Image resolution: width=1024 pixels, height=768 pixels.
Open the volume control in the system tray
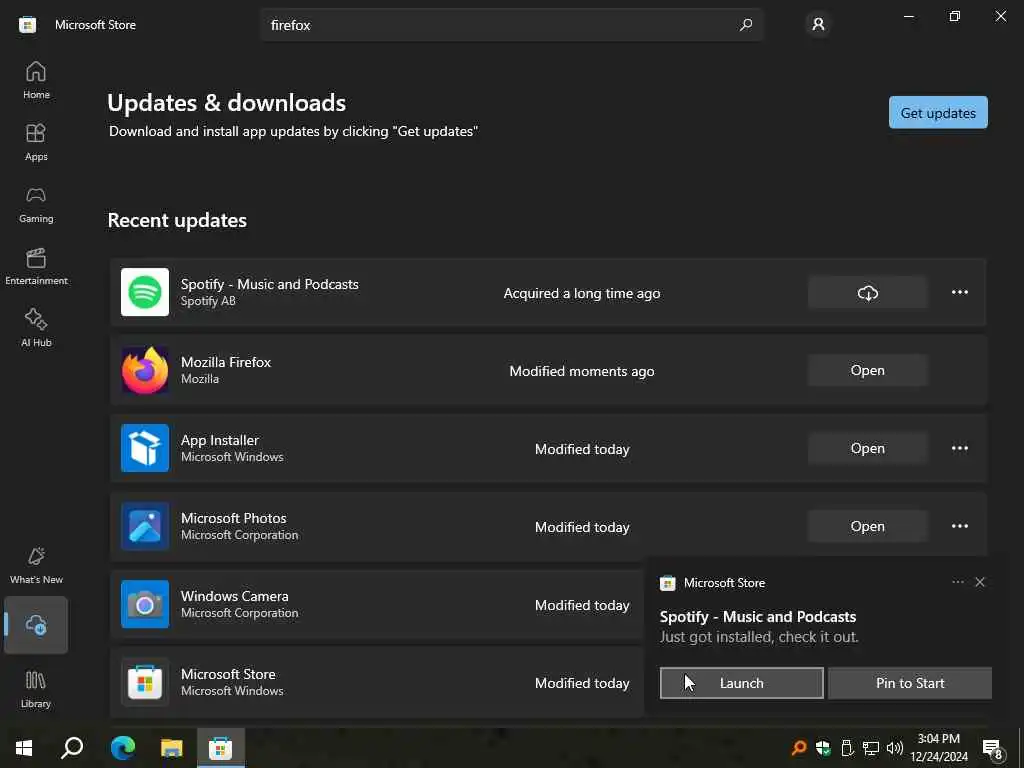(x=895, y=748)
